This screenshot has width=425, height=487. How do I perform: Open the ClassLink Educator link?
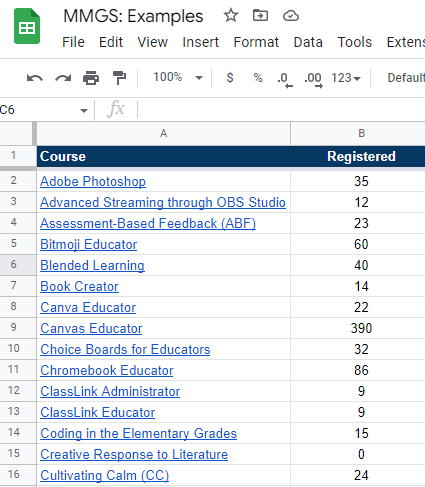click(97, 413)
